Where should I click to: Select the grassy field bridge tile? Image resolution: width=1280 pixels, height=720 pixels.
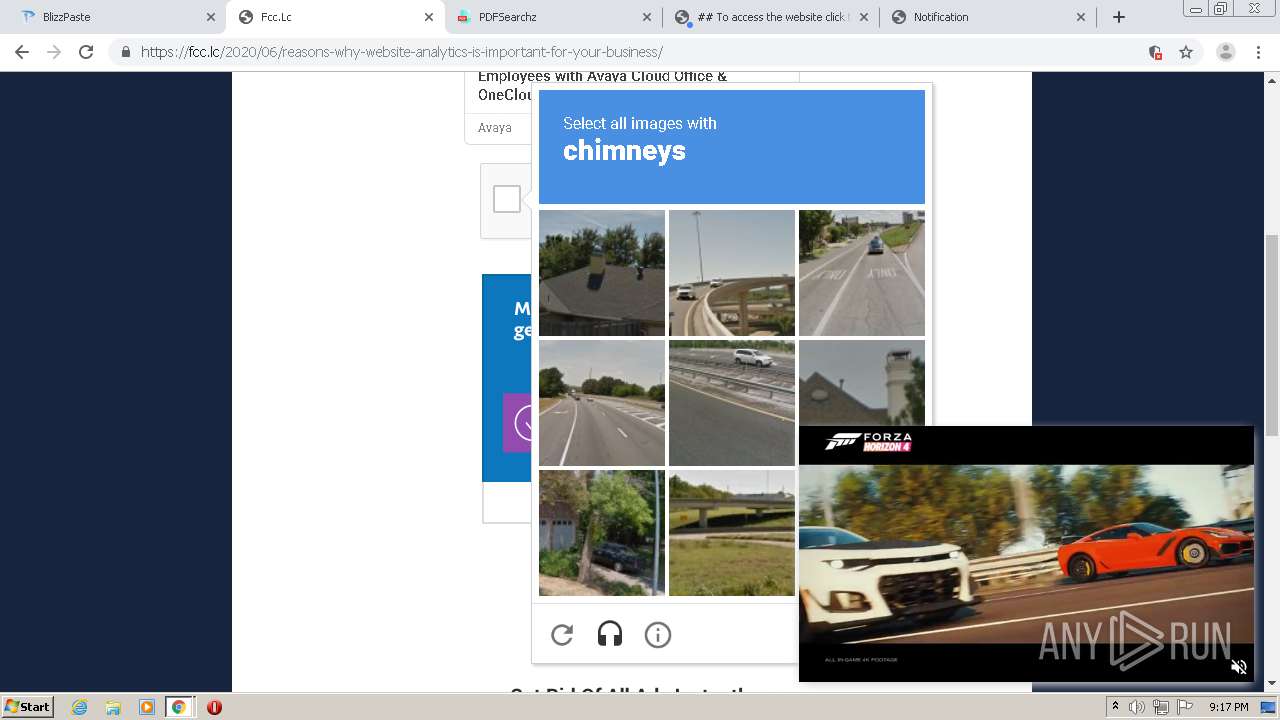click(x=732, y=533)
